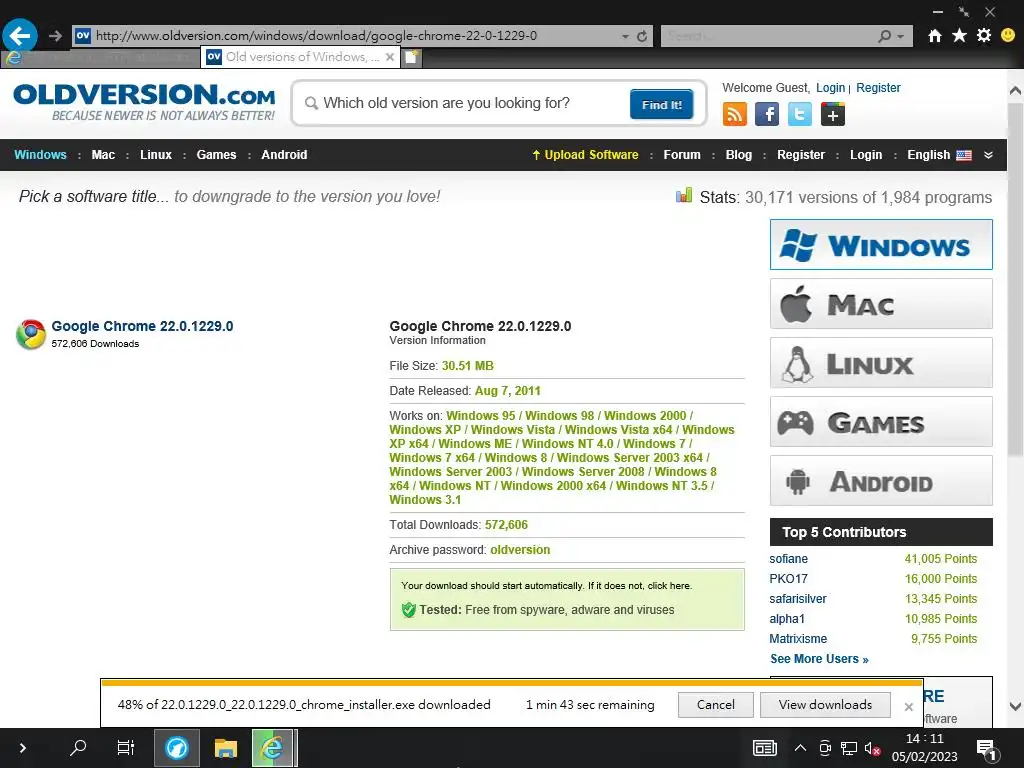This screenshot has height=768, width=1024.
Task: Select the Windows platform banner
Action: [x=881, y=245]
